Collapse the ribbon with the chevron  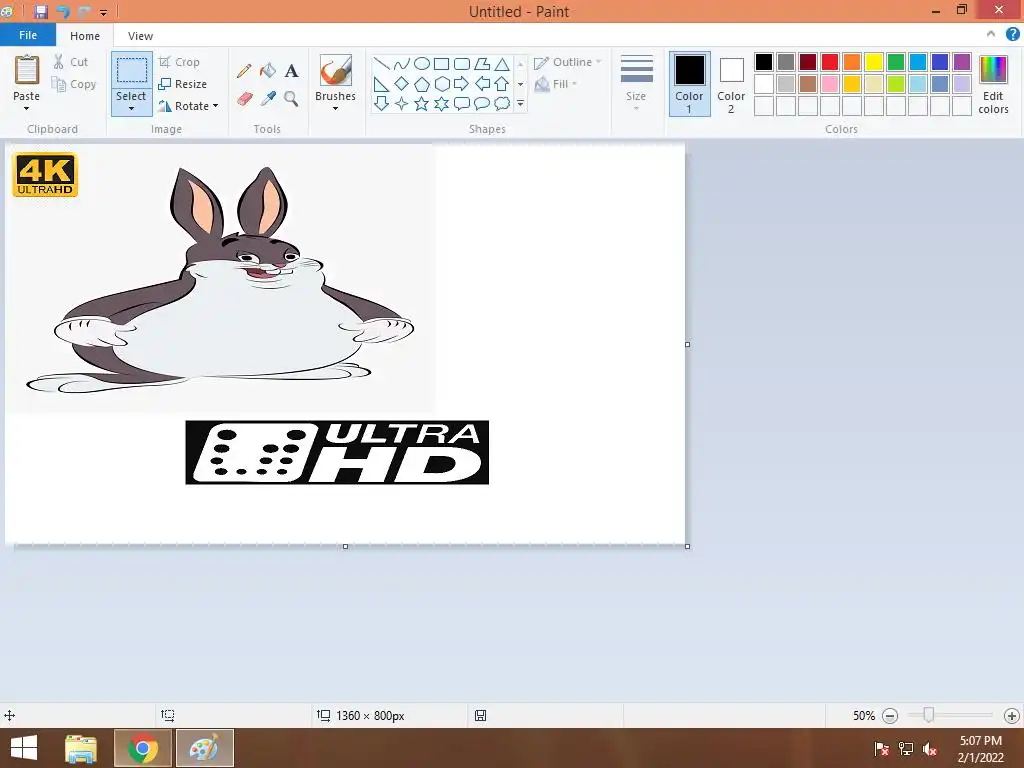[x=991, y=34]
